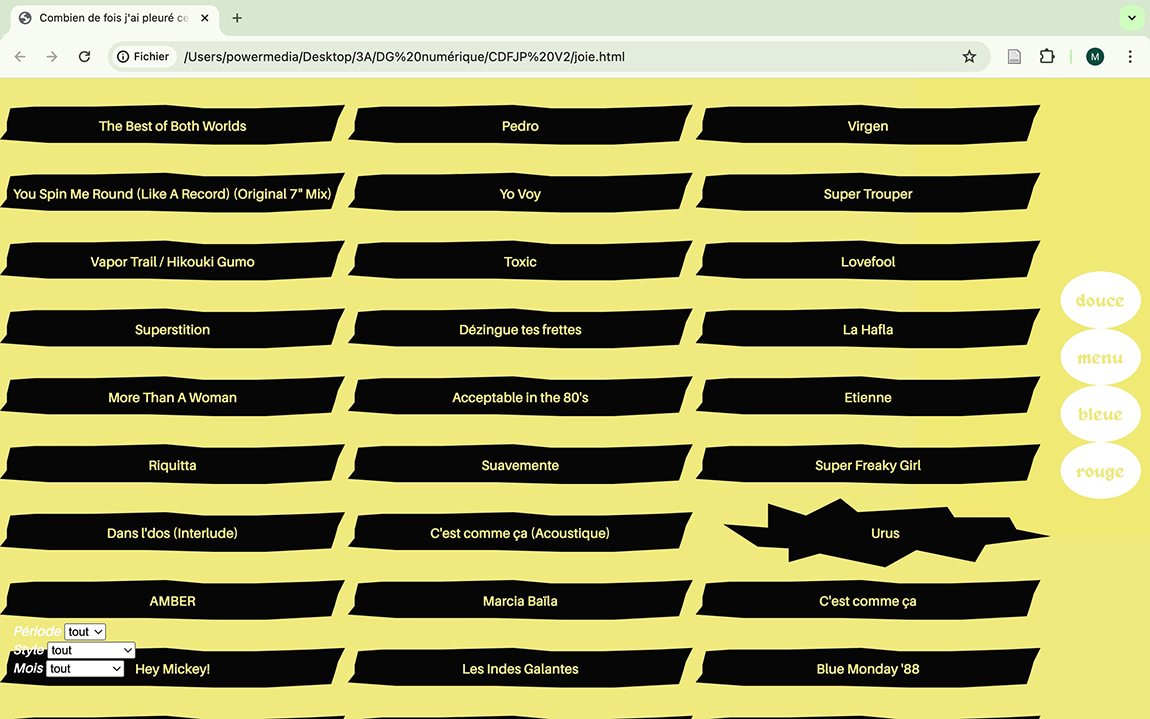View site information via Fichier chip
Viewport: 1150px width, 719px height.
[143, 56]
